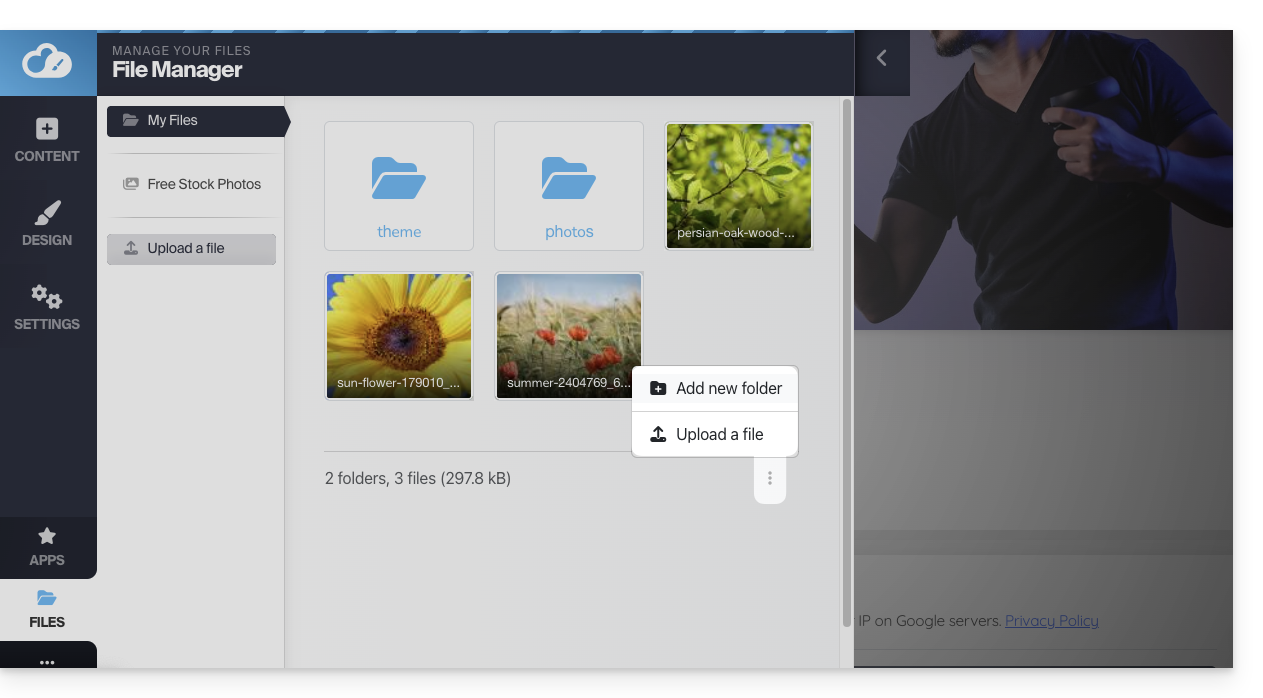This screenshot has width=1263, height=698.
Task: Click the three-dot more icon in sidebar
Action: click(47, 662)
